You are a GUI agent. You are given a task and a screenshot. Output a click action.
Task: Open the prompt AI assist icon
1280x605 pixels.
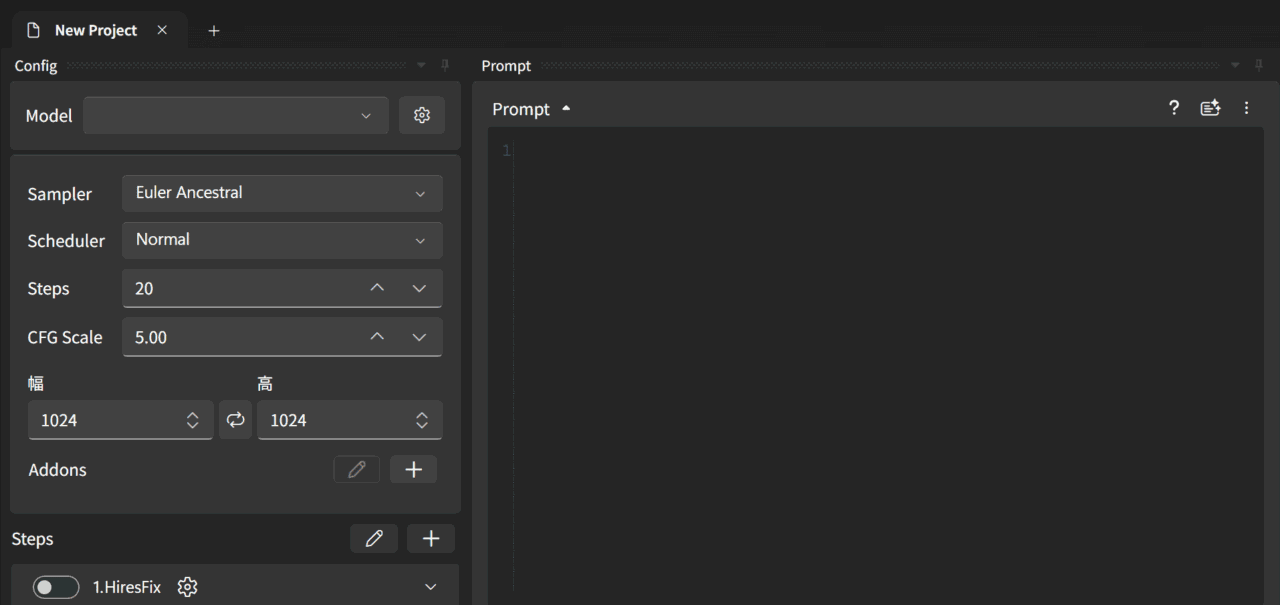pyautogui.click(x=1210, y=108)
